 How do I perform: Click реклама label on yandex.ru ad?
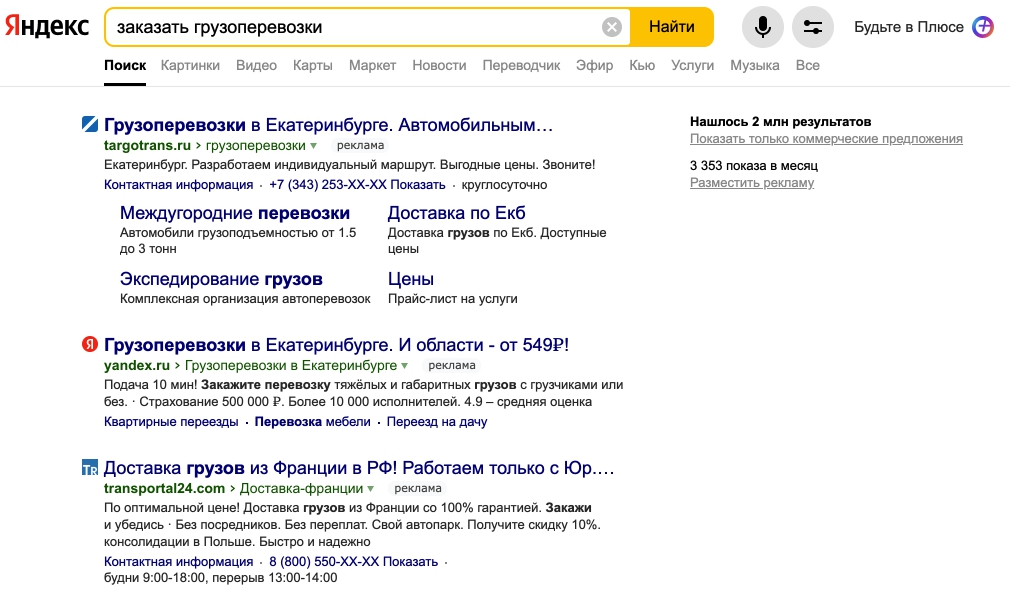pyautogui.click(x=452, y=366)
